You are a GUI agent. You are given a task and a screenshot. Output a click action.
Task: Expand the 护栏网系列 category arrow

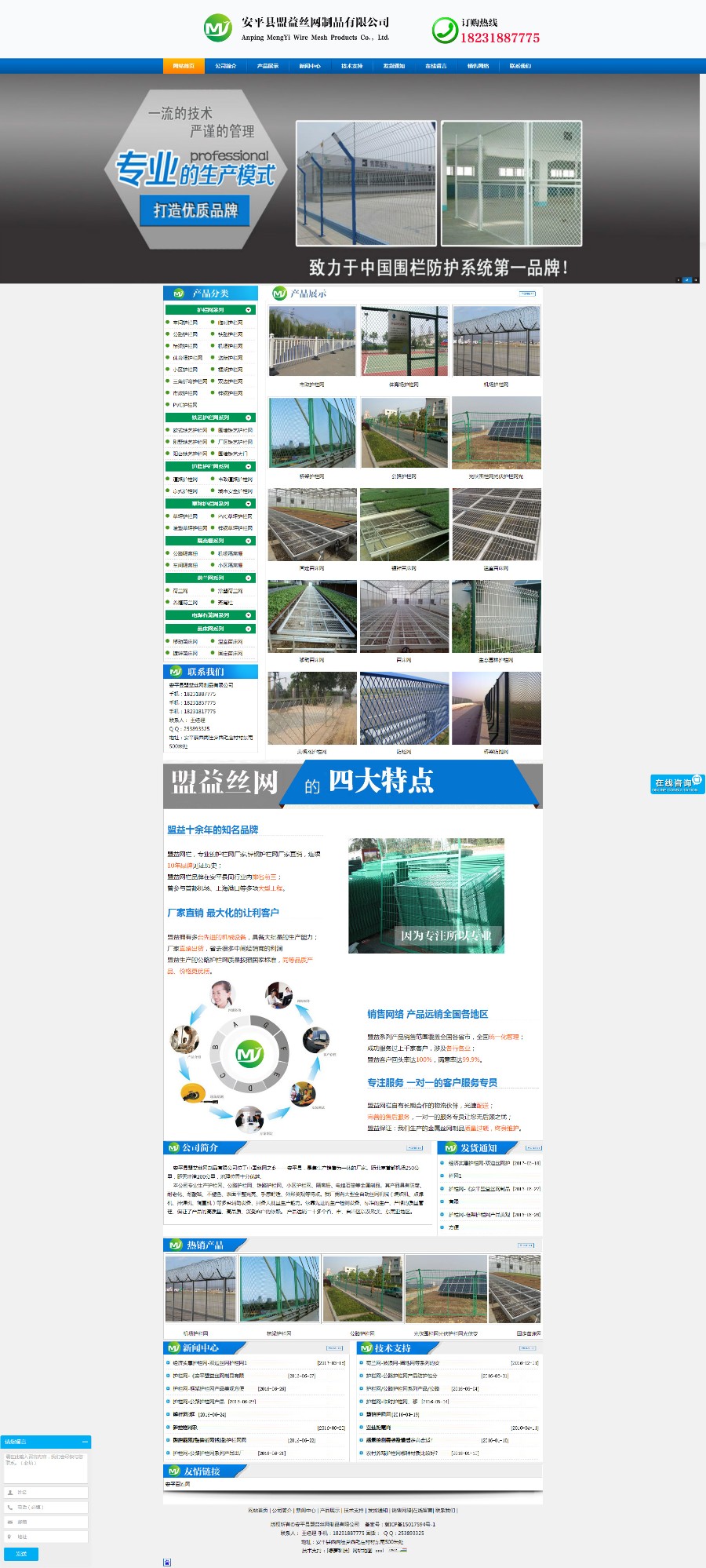(249, 310)
